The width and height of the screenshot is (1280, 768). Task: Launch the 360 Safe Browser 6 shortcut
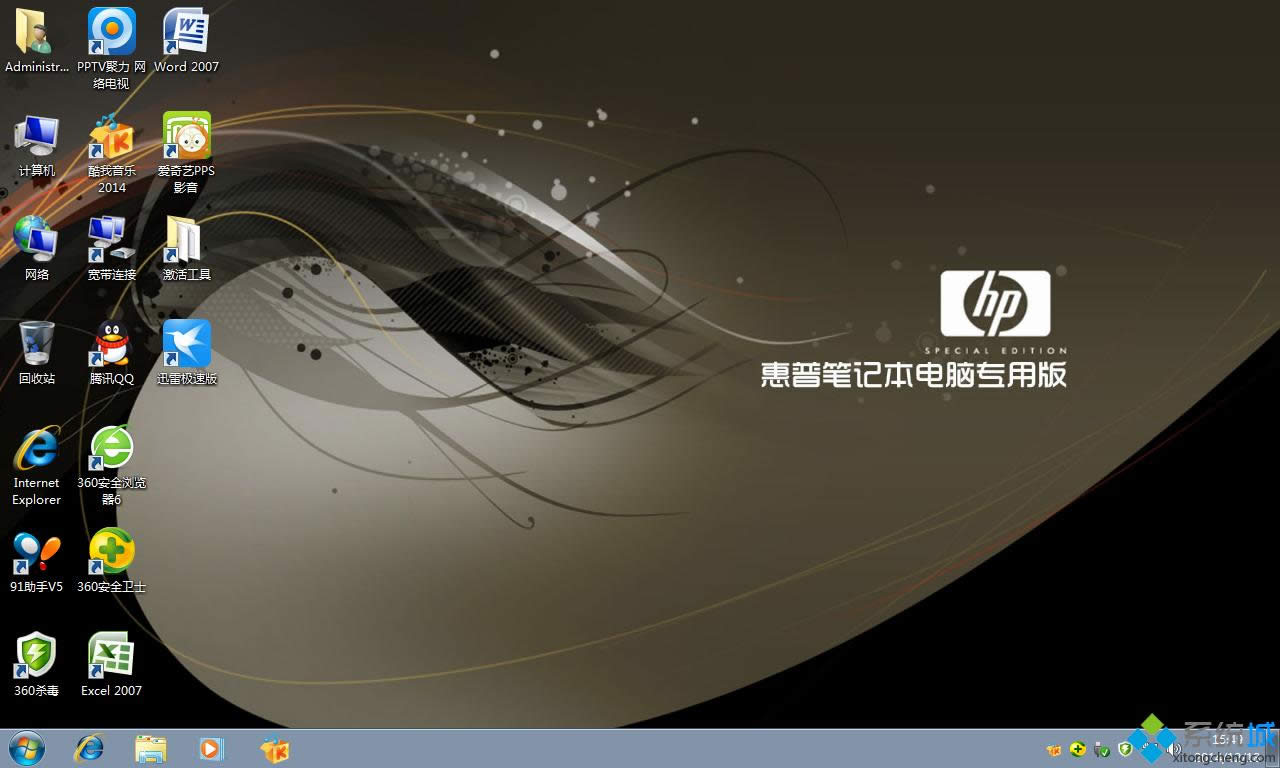(x=111, y=449)
